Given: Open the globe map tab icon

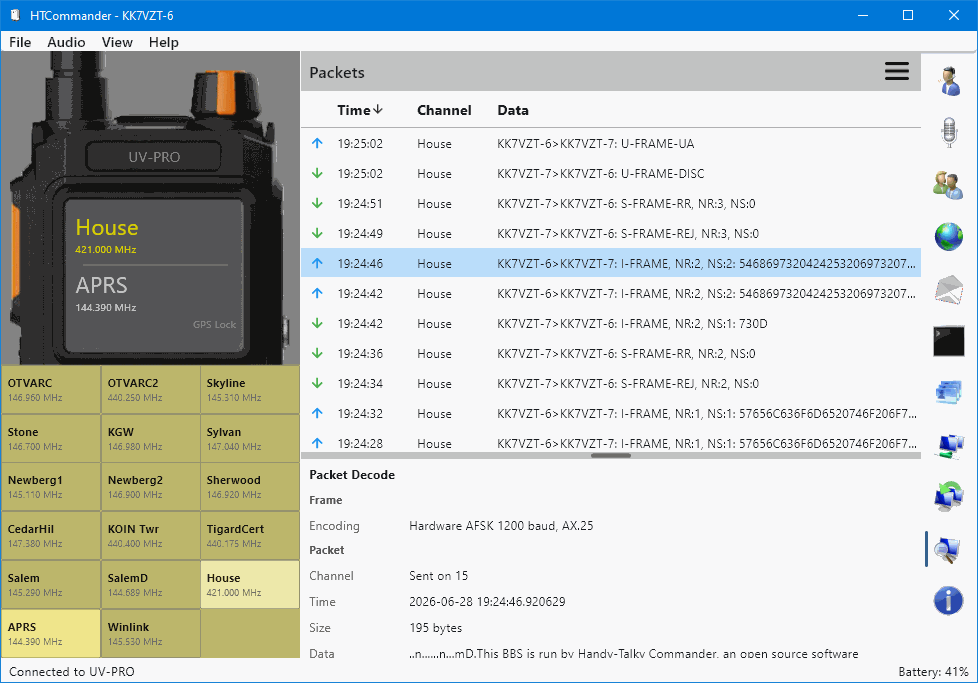Looking at the screenshot, I should 949,237.
